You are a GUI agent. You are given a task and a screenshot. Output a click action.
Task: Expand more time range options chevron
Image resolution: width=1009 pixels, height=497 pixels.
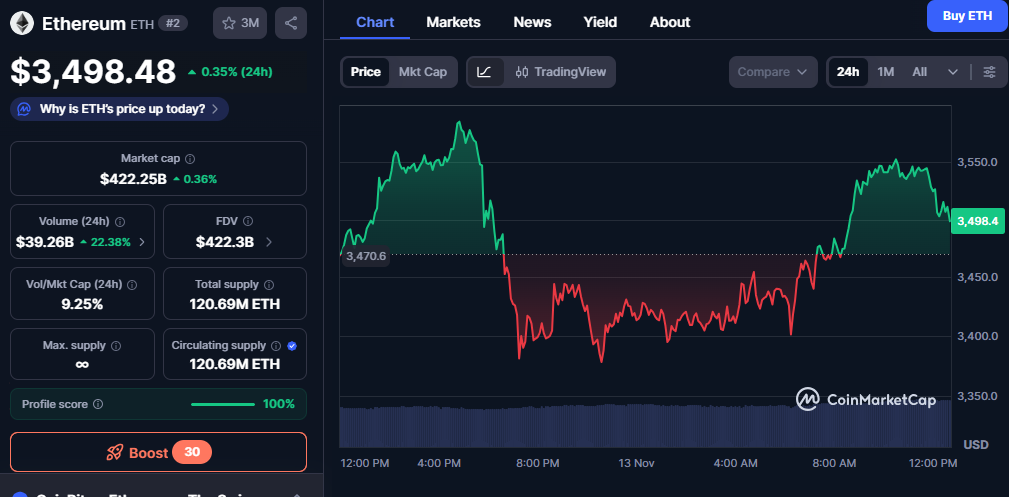point(952,72)
